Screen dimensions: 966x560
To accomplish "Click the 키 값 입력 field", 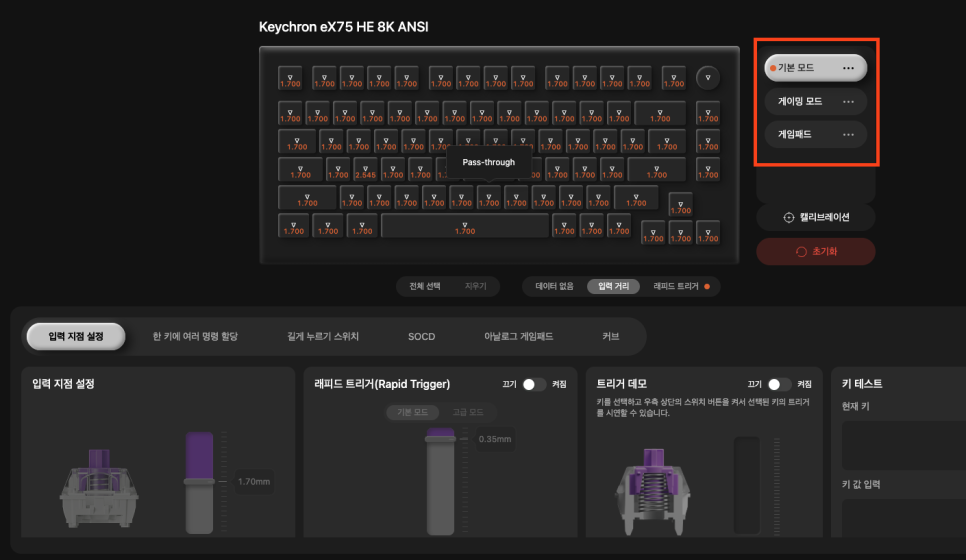I will tap(904, 517).
